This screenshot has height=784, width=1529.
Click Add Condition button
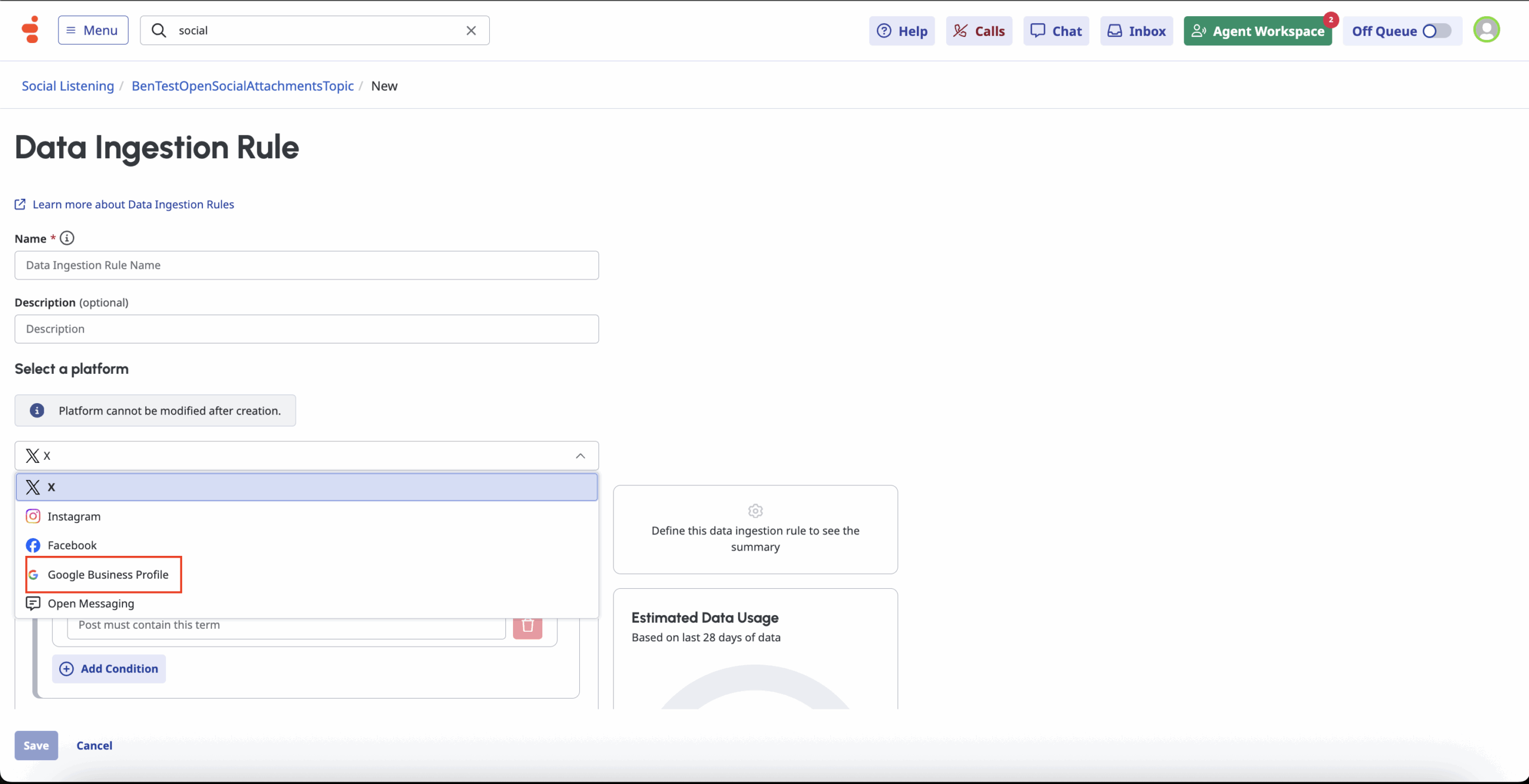[109, 669]
